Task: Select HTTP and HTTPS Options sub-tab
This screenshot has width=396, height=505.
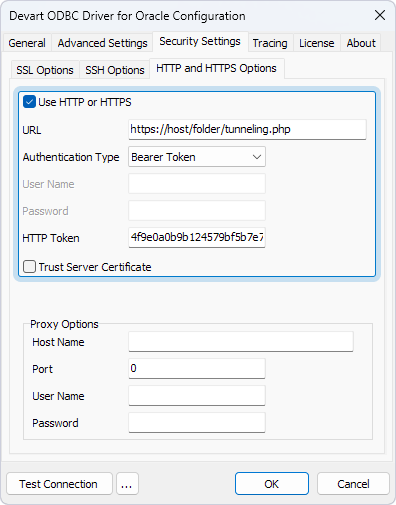Action: click(216, 68)
